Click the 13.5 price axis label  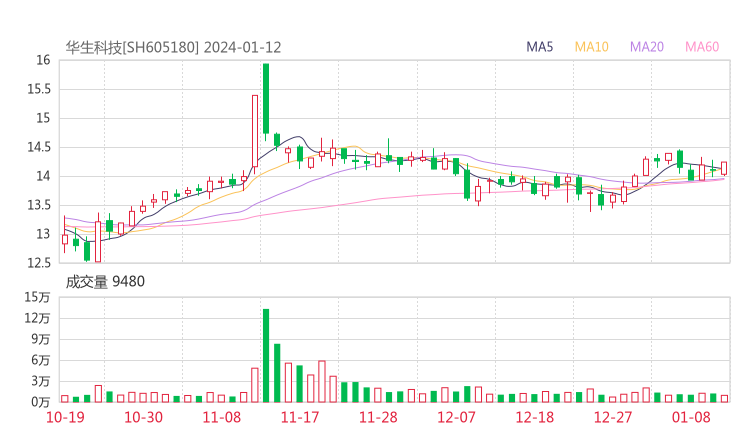pos(39,205)
